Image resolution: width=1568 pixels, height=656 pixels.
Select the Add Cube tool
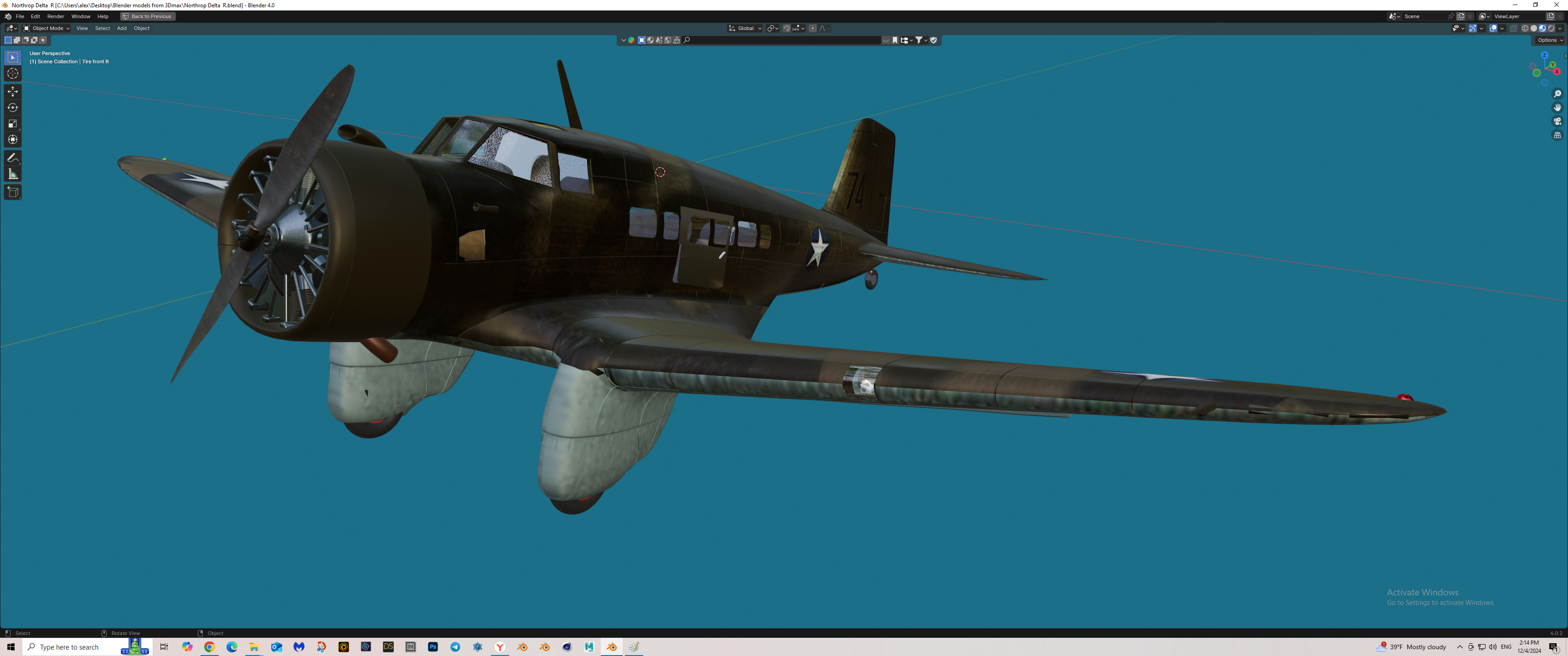click(13, 192)
